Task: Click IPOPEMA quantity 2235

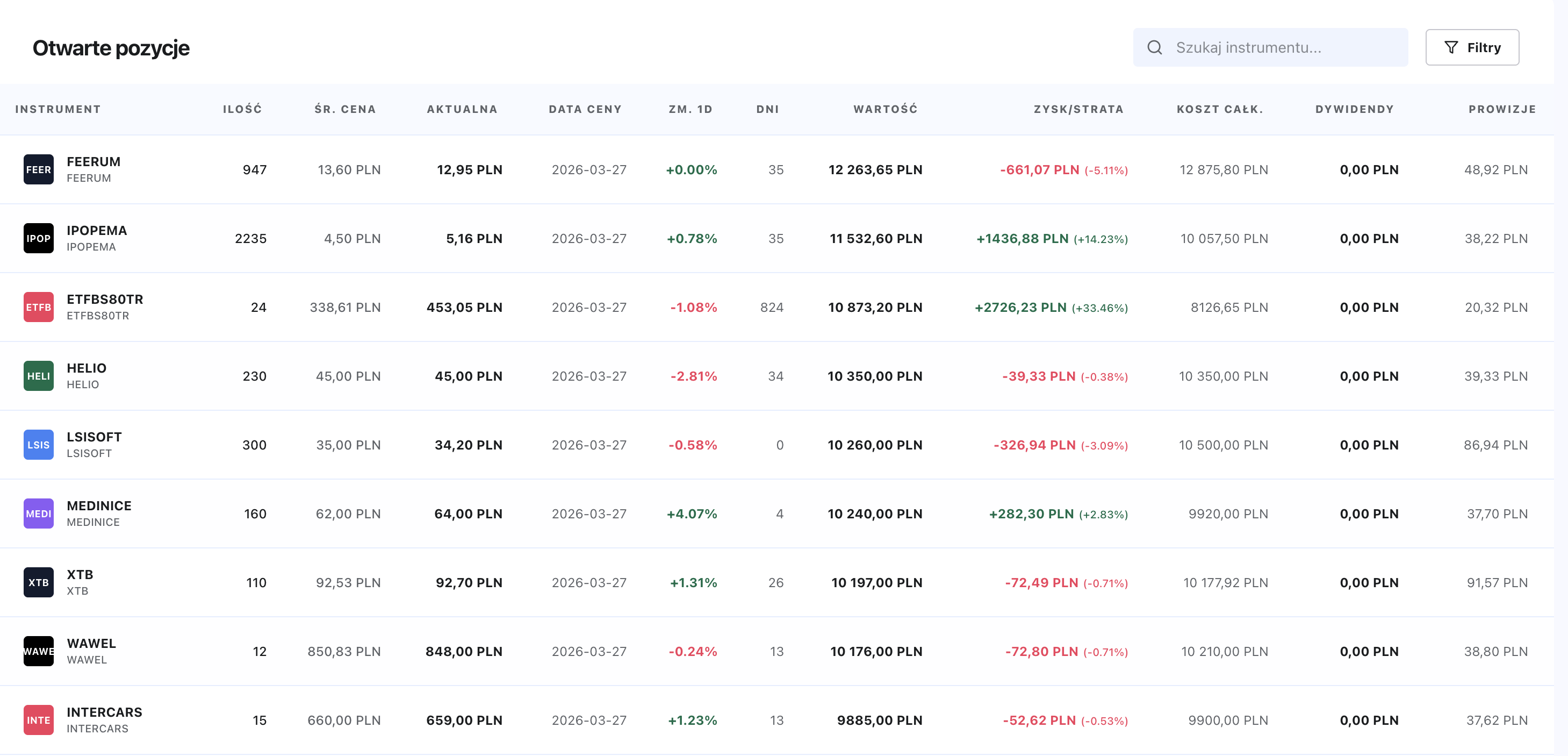Action: point(251,239)
